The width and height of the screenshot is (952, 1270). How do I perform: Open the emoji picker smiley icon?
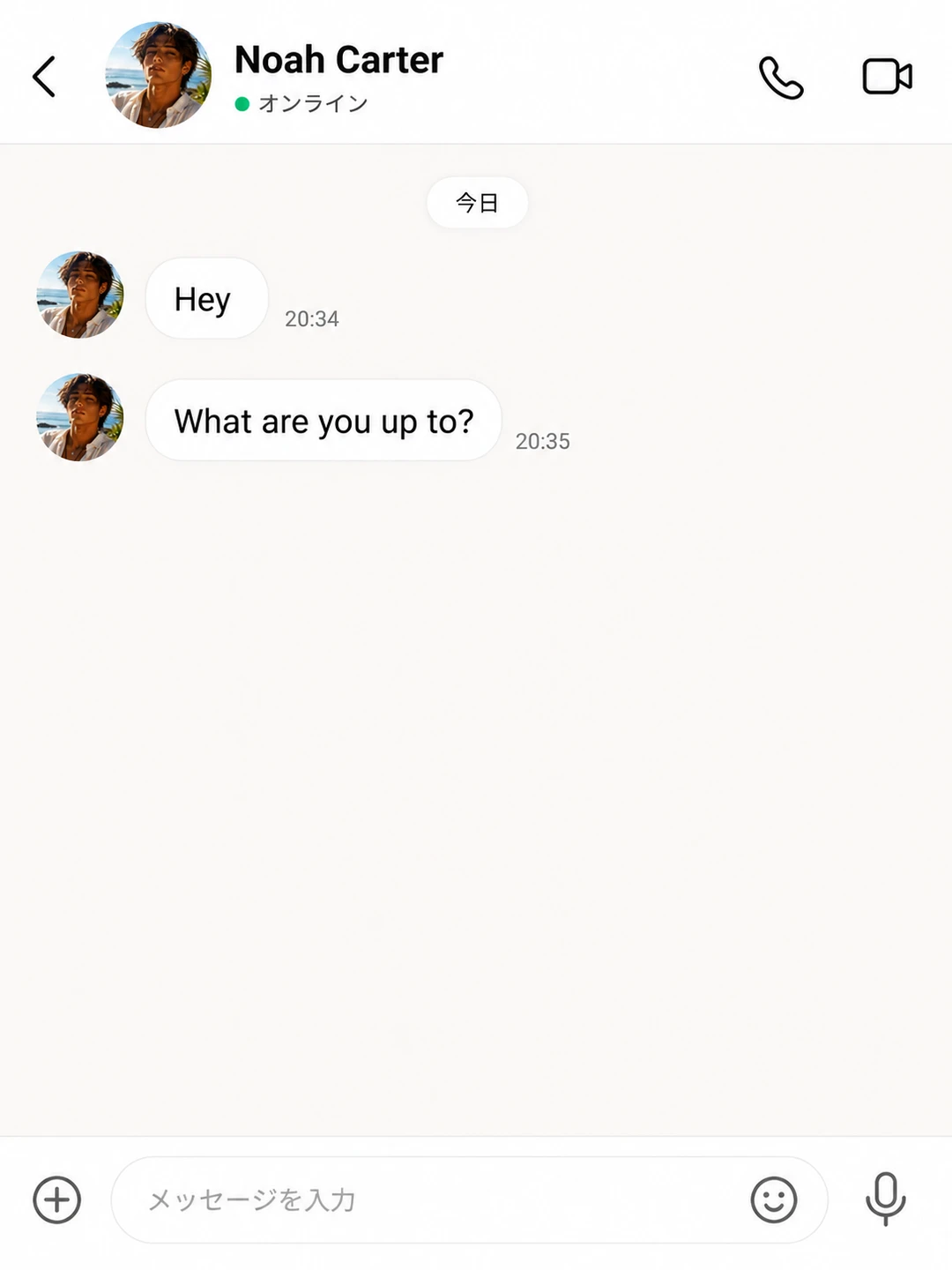pyautogui.click(x=774, y=1199)
